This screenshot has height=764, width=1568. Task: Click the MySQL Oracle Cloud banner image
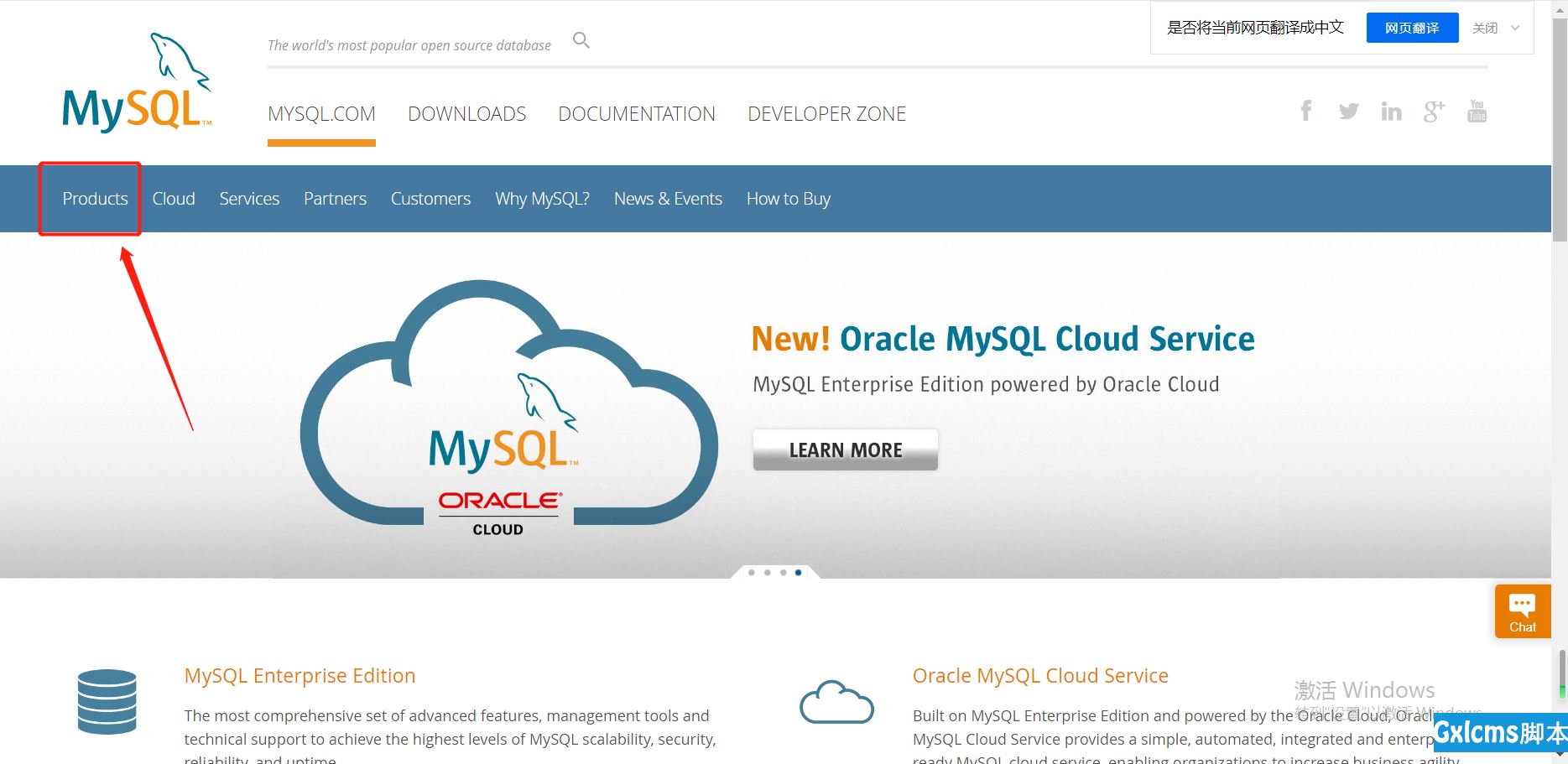(508, 409)
